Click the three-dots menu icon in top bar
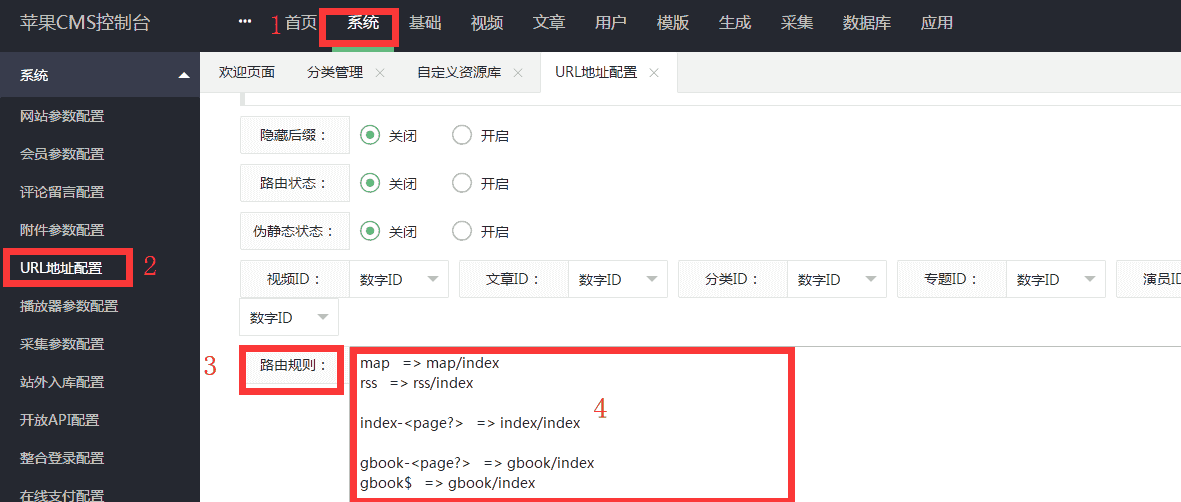 (x=245, y=22)
